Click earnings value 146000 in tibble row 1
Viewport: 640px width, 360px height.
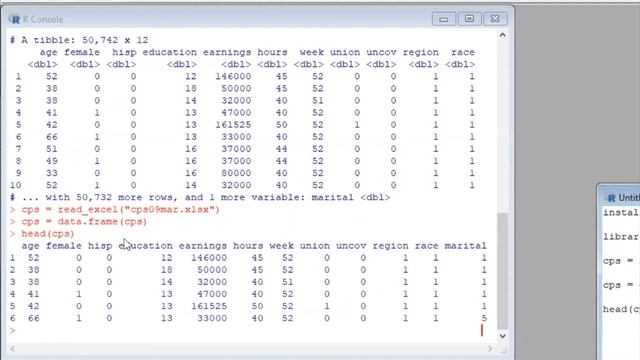[x=233, y=76]
